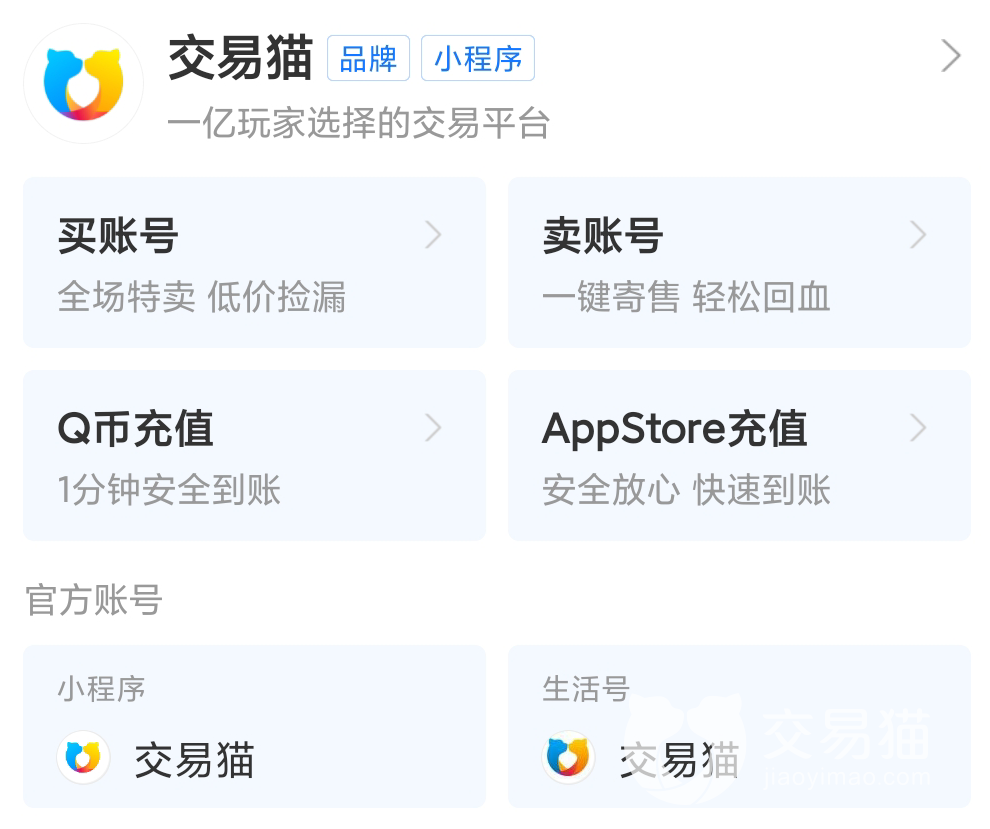The width and height of the screenshot is (990, 829).
Task: Click the 交易猫 title text
Action: [x=240, y=58]
